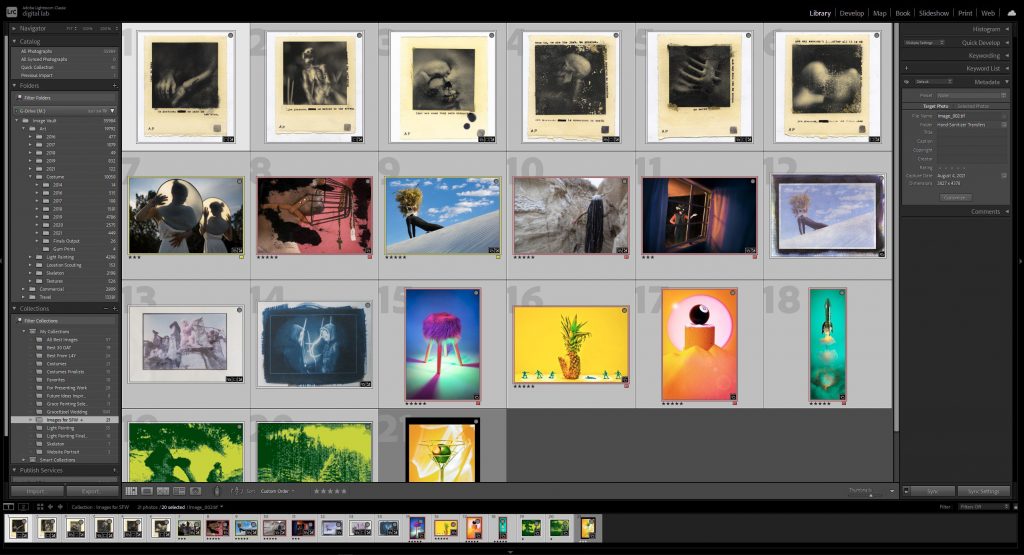The width and height of the screenshot is (1024, 555).
Task: Open the metadata Preset dropdown
Action: point(972,95)
